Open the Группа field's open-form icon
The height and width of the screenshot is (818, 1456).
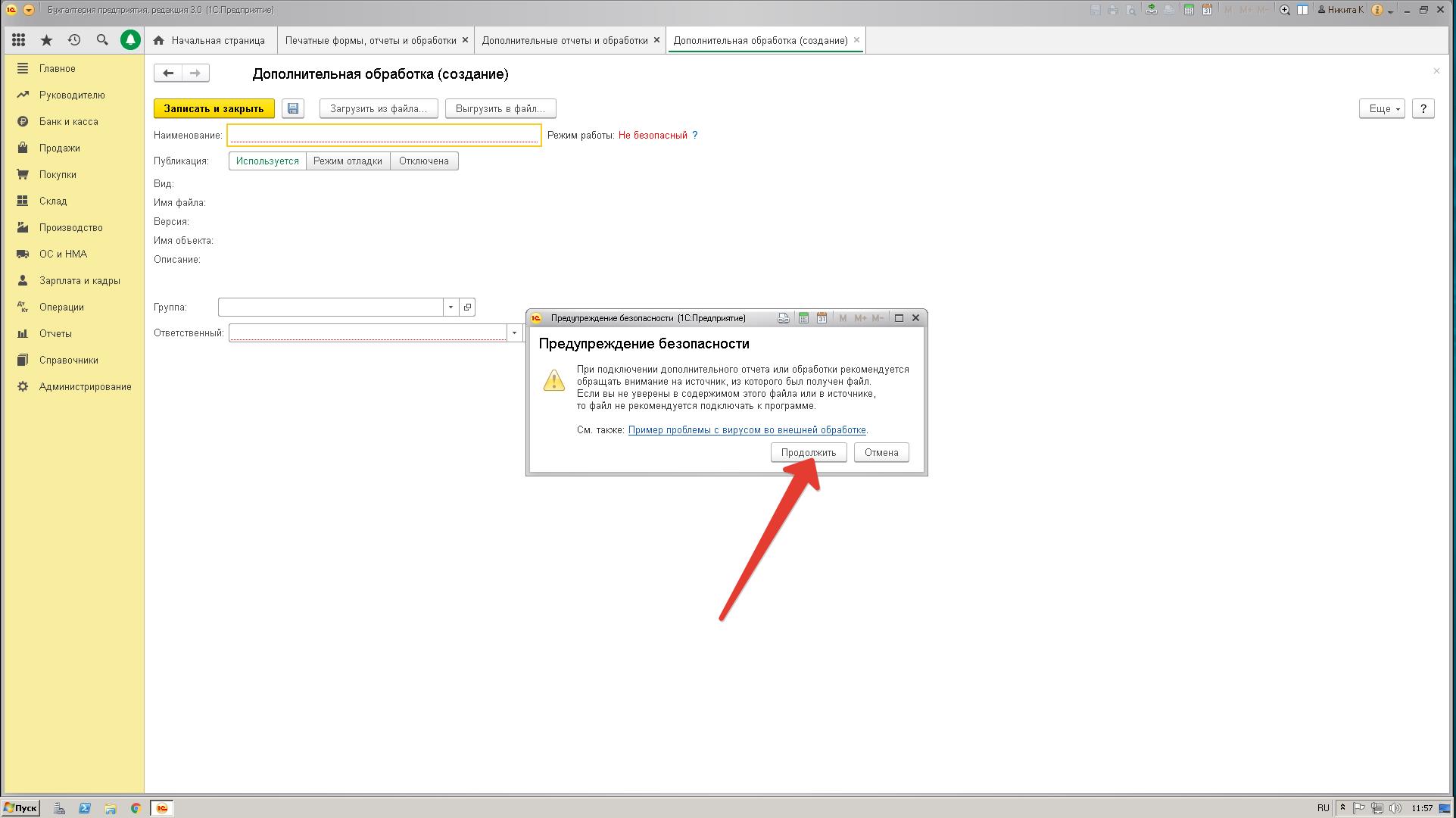tap(467, 307)
